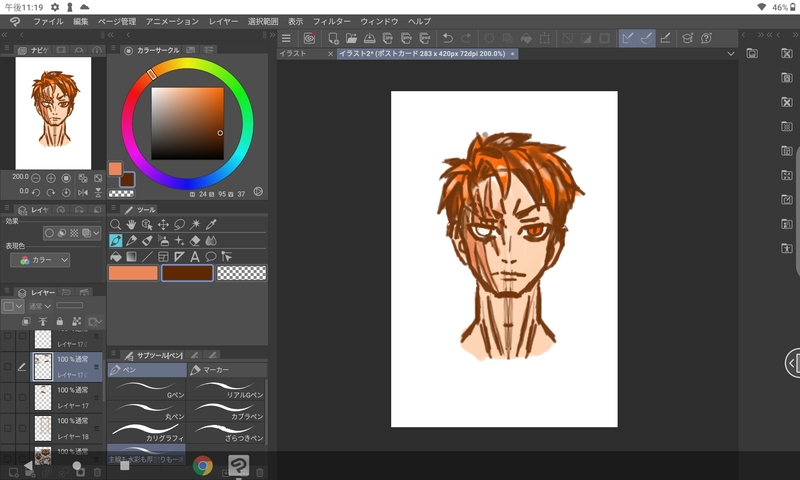Toggle visibility of layer 18
The image size is (800, 480).
coord(8,429)
